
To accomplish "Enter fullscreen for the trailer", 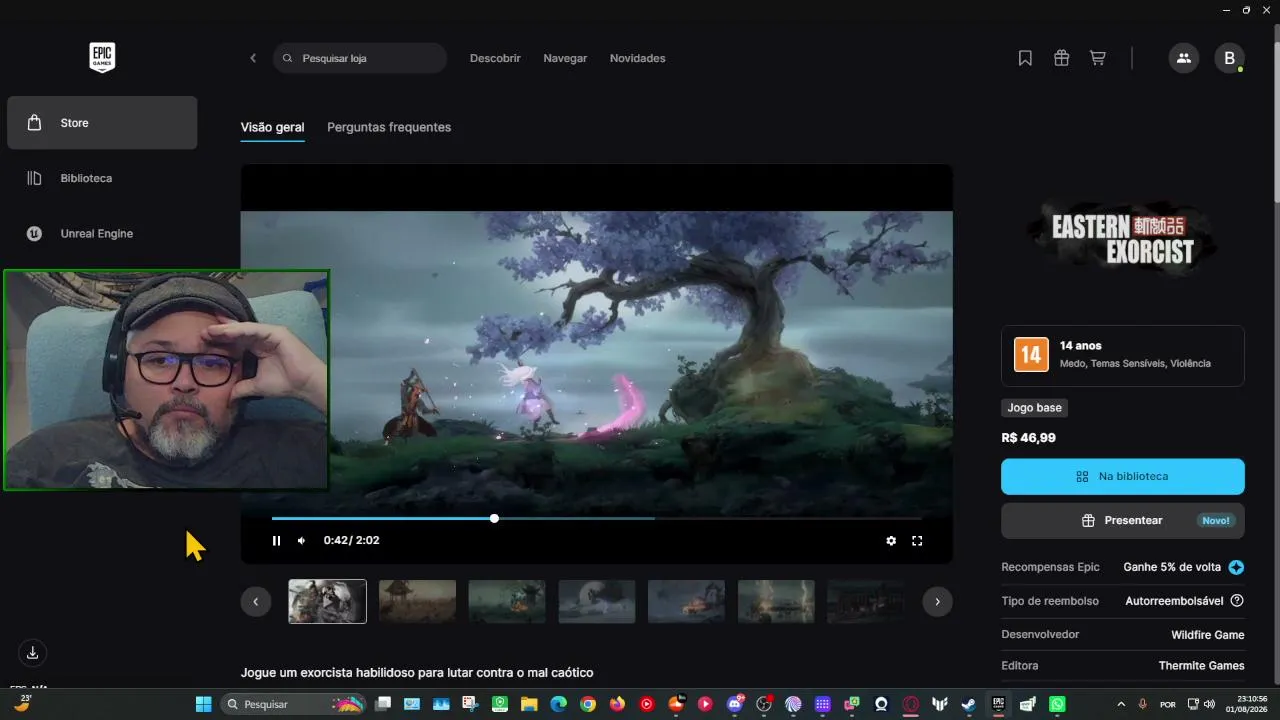I will coord(917,541).
